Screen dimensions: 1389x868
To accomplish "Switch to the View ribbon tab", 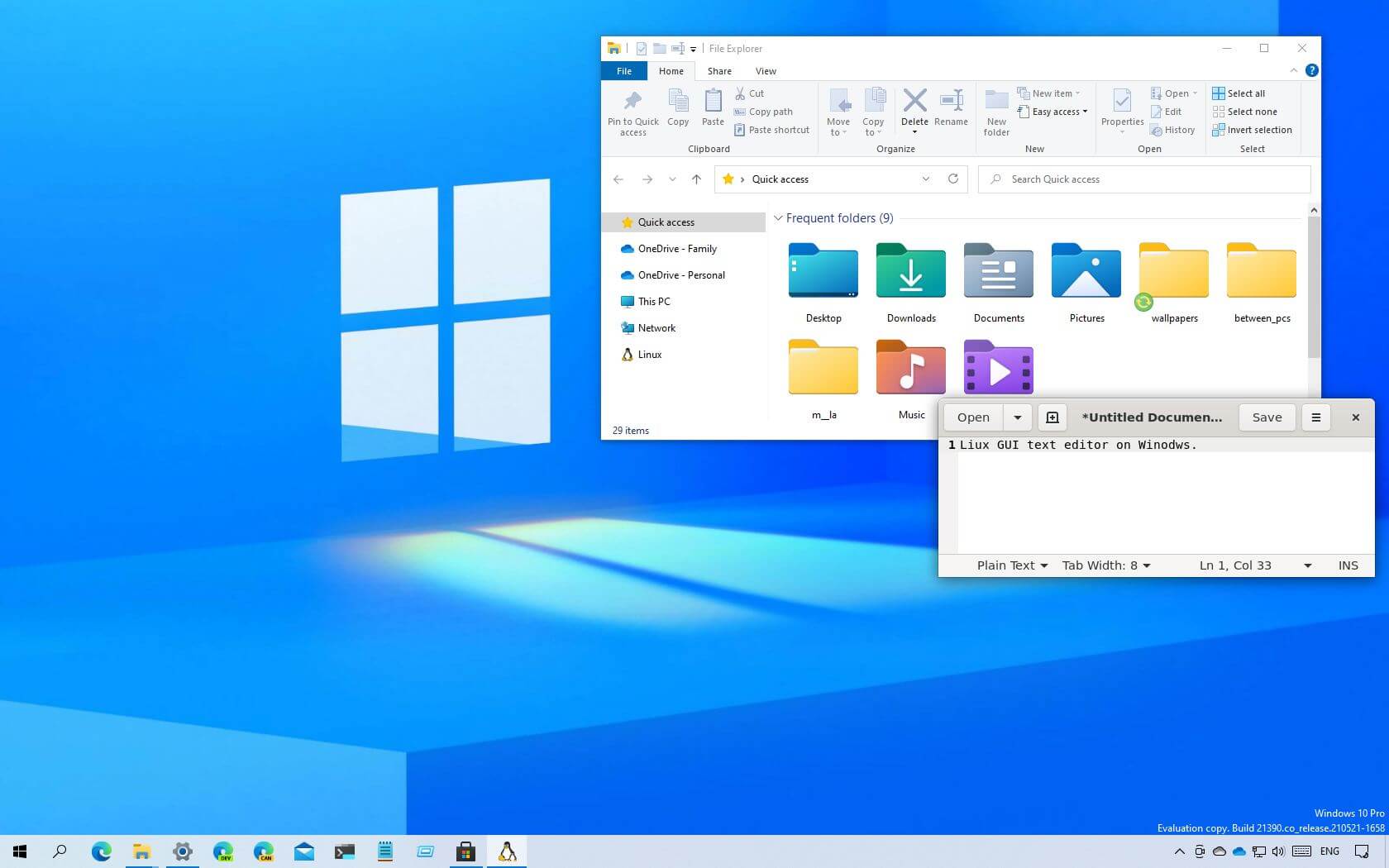I will (765, 71).
